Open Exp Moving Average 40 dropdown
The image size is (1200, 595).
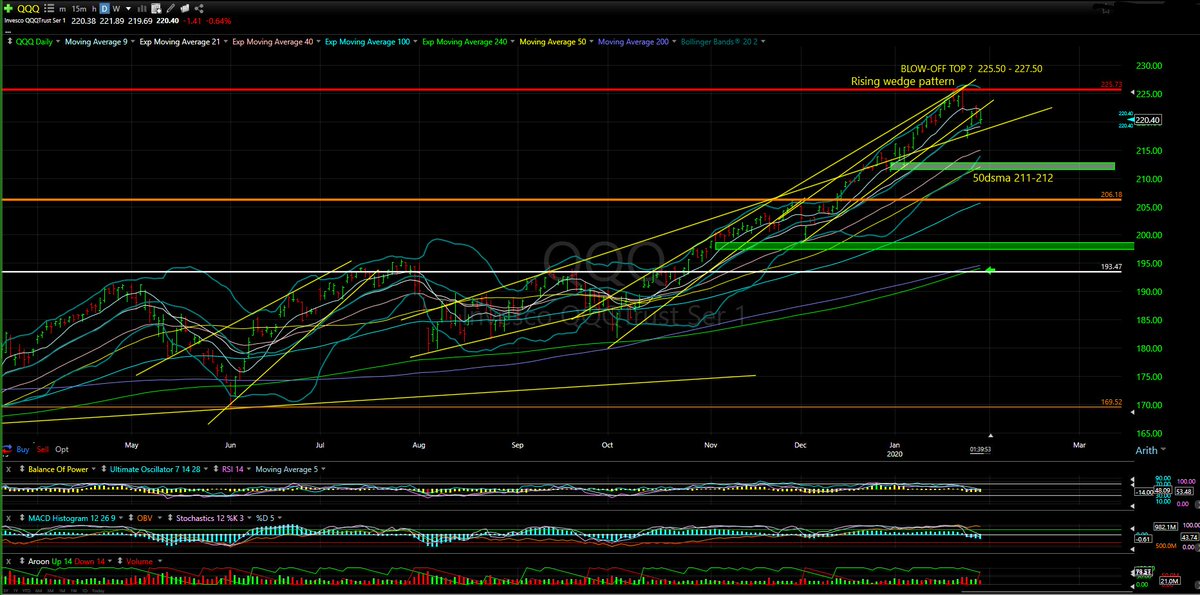(317, 42)
